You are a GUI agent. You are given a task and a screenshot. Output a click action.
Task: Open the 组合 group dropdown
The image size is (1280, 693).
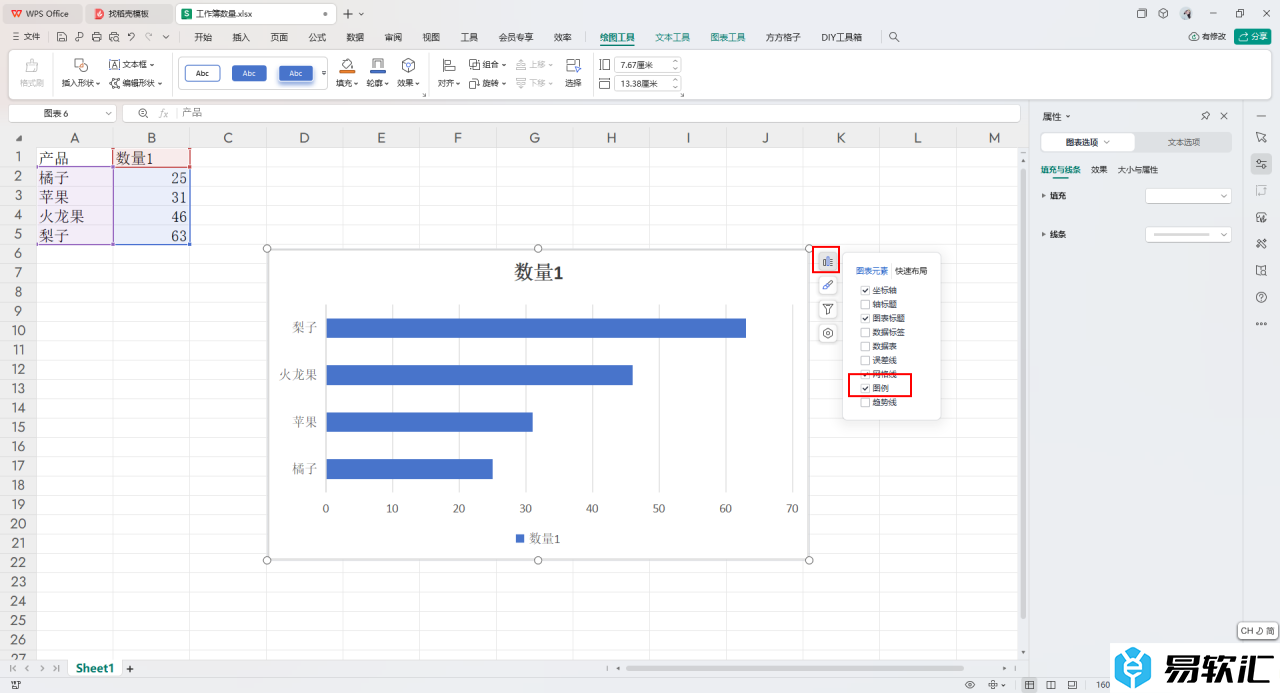pyautogui.click(x=488, y=64)
